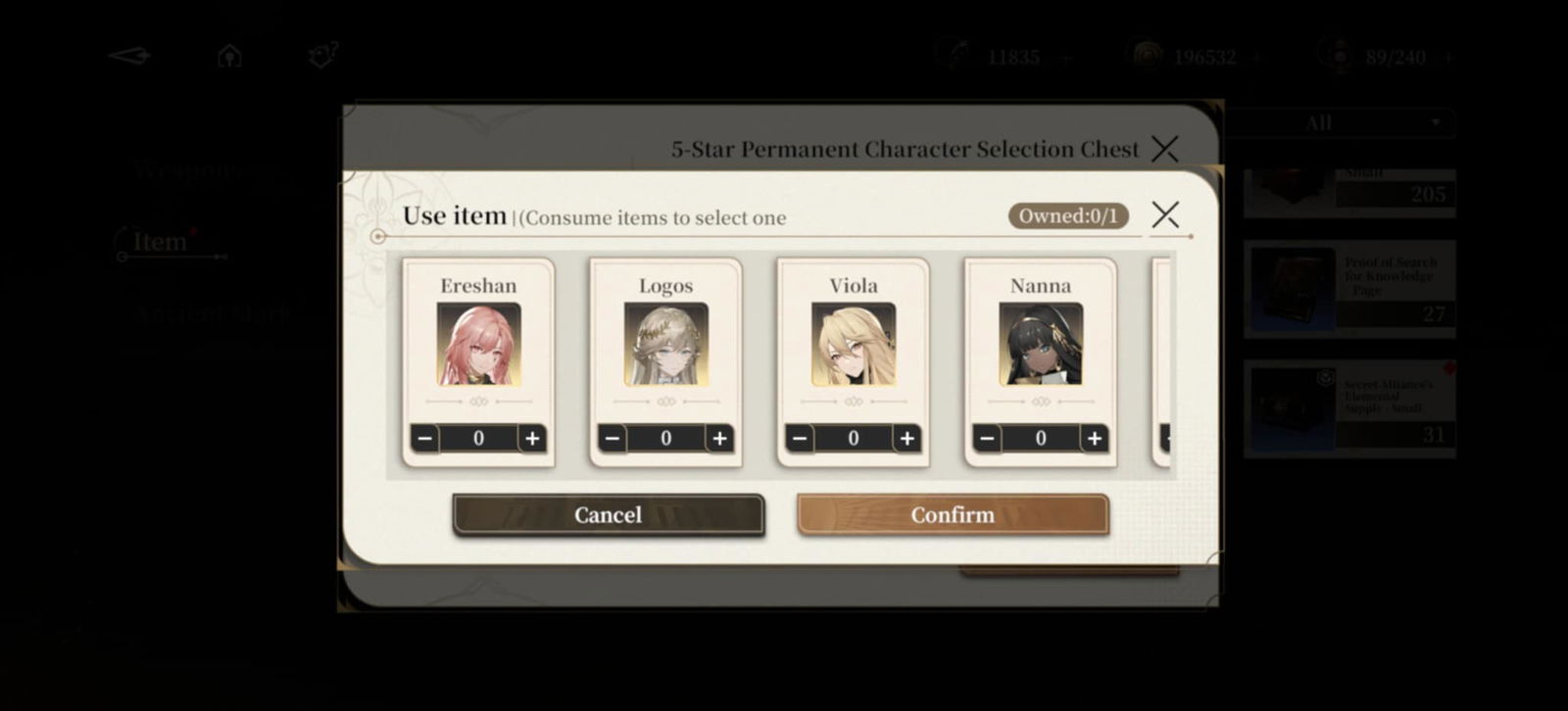Go to home icon

pyautogui.click(x=229, y=56)
